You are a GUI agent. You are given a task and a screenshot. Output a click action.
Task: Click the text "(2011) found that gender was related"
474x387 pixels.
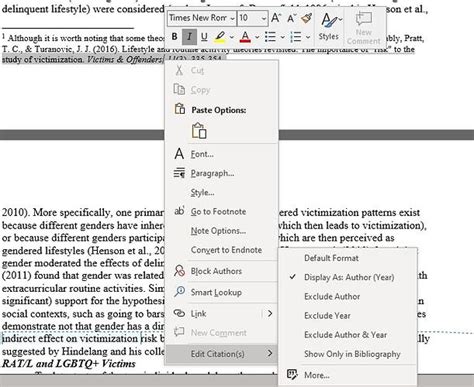[82, 276]
